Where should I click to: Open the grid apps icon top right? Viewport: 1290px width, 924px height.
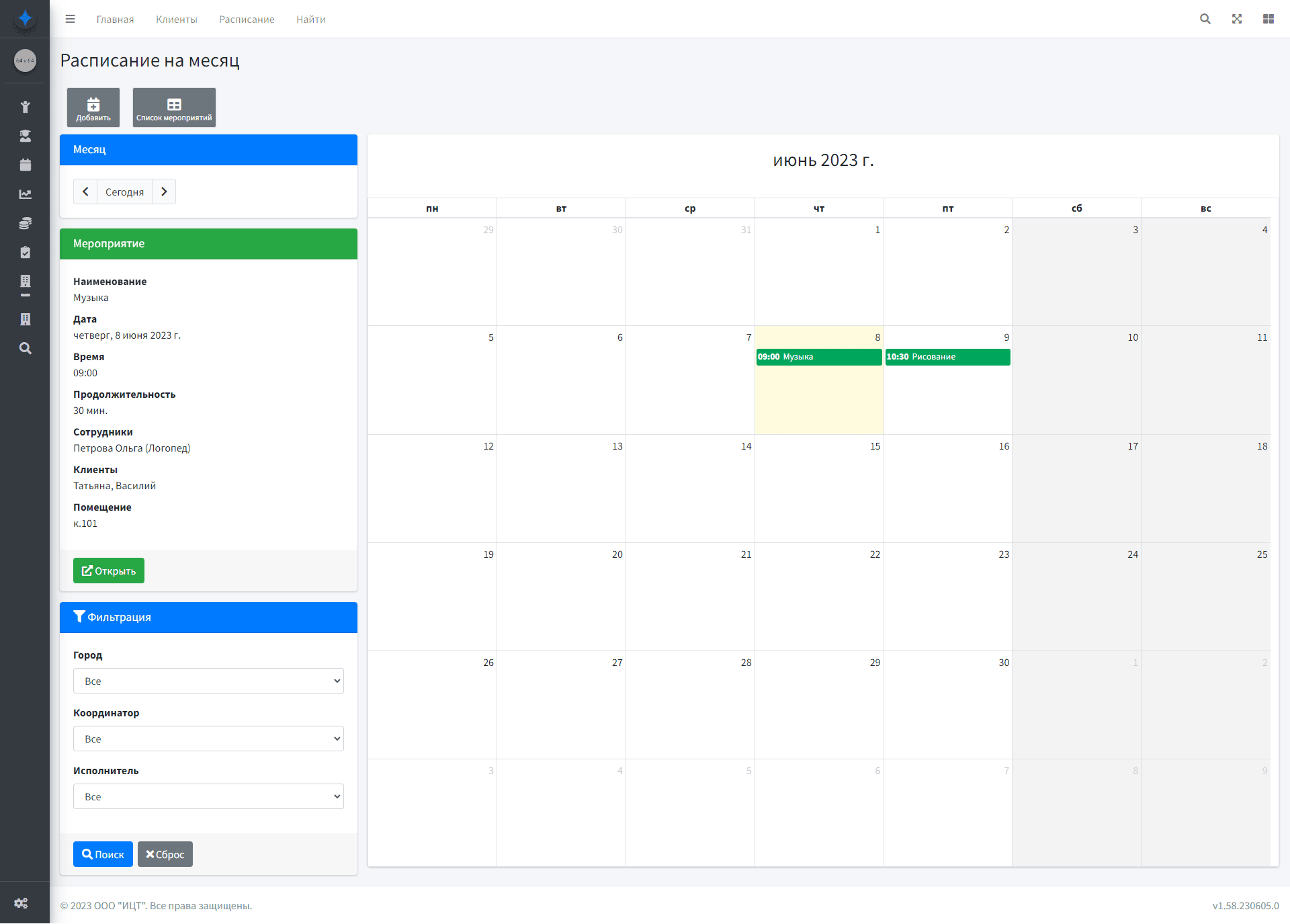(x=1268, y=19)
